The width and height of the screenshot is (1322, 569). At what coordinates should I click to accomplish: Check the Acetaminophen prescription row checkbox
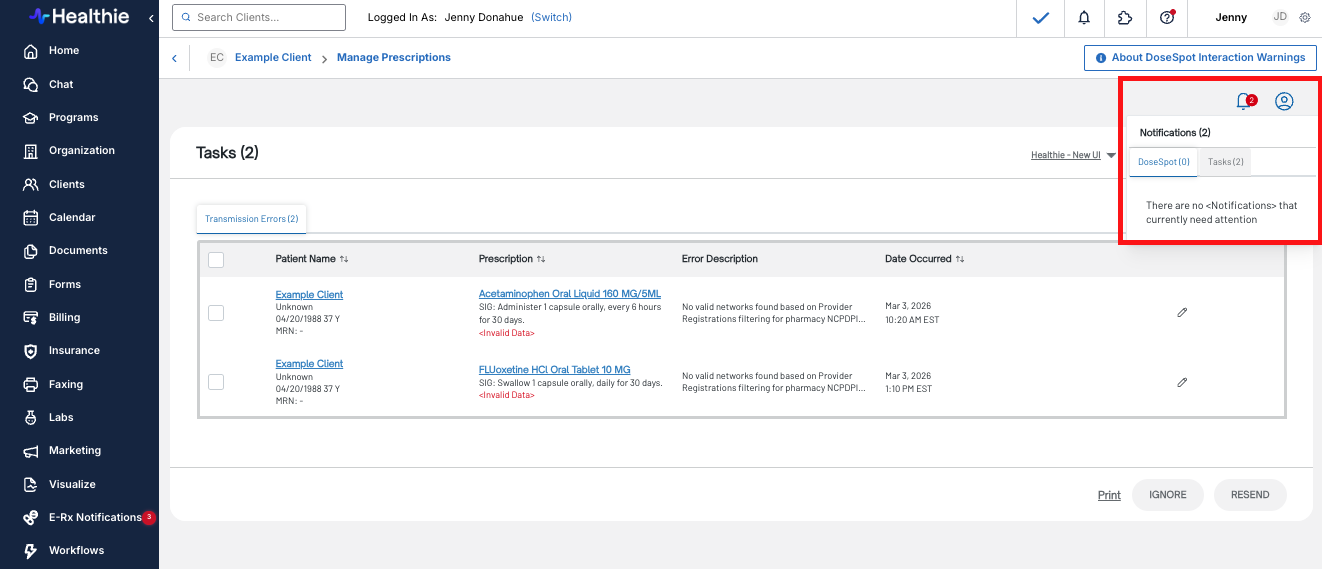(216, 313)
